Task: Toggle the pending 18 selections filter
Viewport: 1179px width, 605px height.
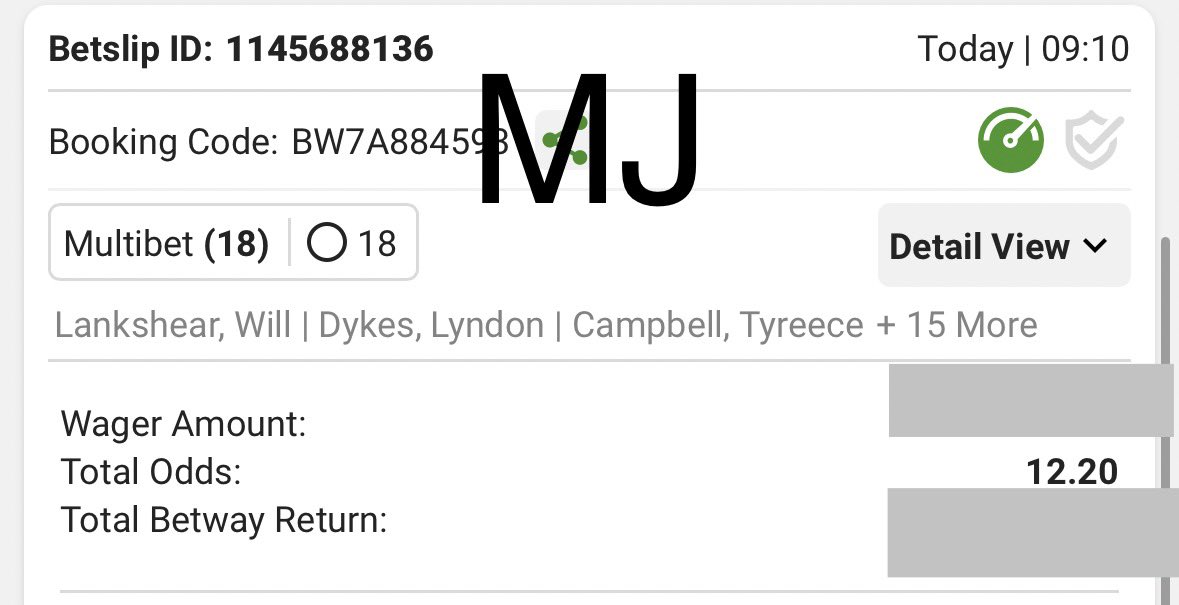Action: [352, 244]
